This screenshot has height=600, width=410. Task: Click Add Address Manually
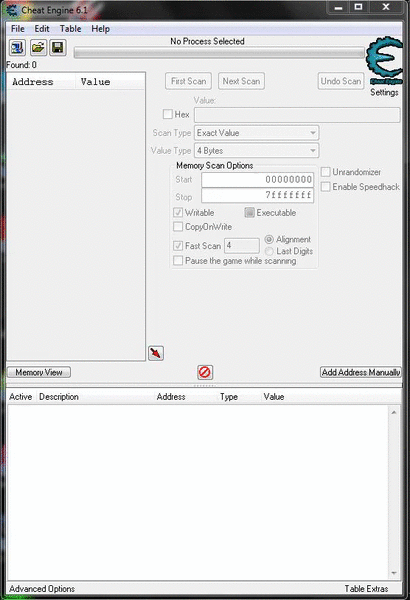pos(361,372)
